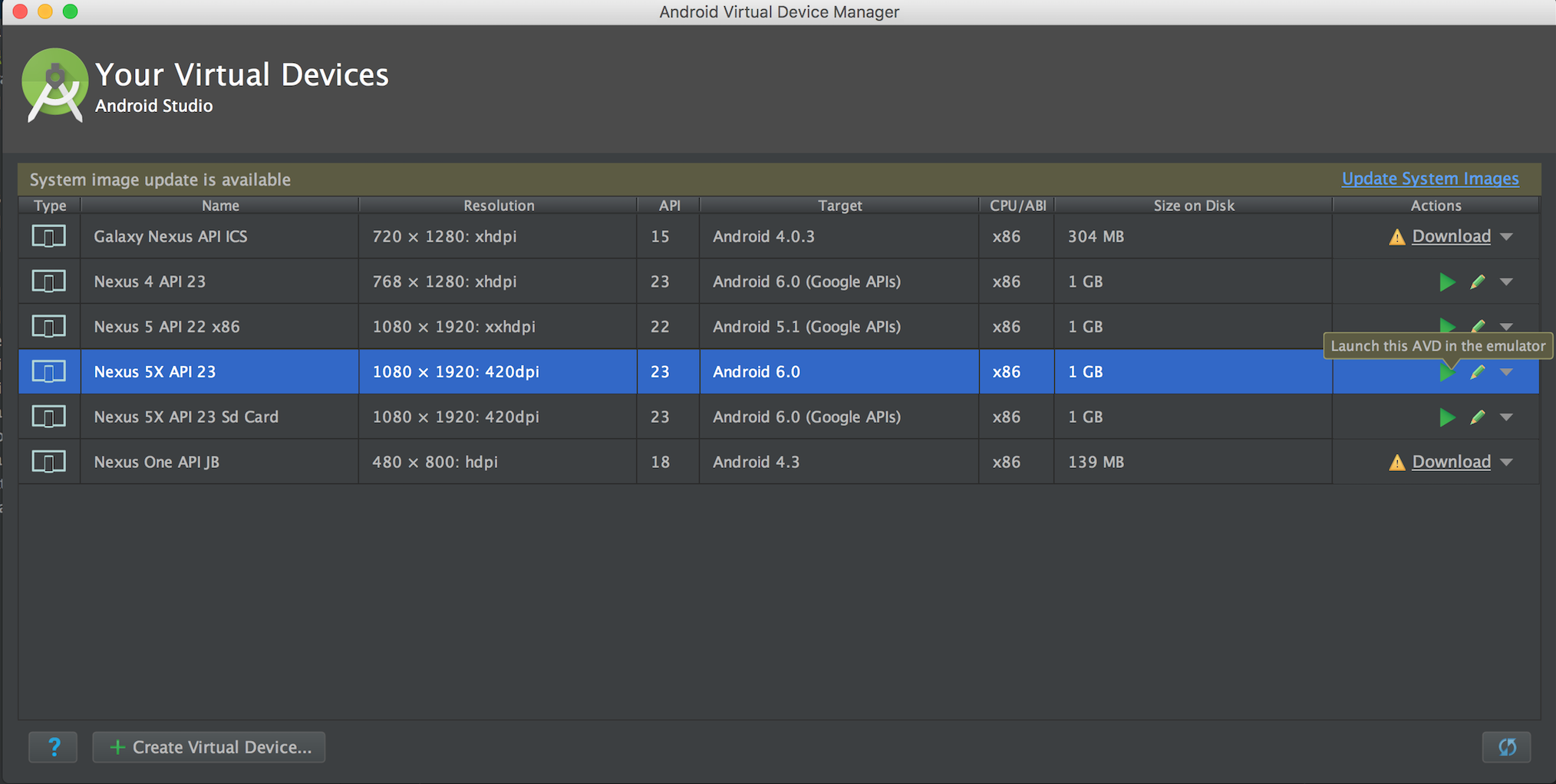Click Update System Images link
The image size is (1556, 784).
click(x=1430, y=179)
